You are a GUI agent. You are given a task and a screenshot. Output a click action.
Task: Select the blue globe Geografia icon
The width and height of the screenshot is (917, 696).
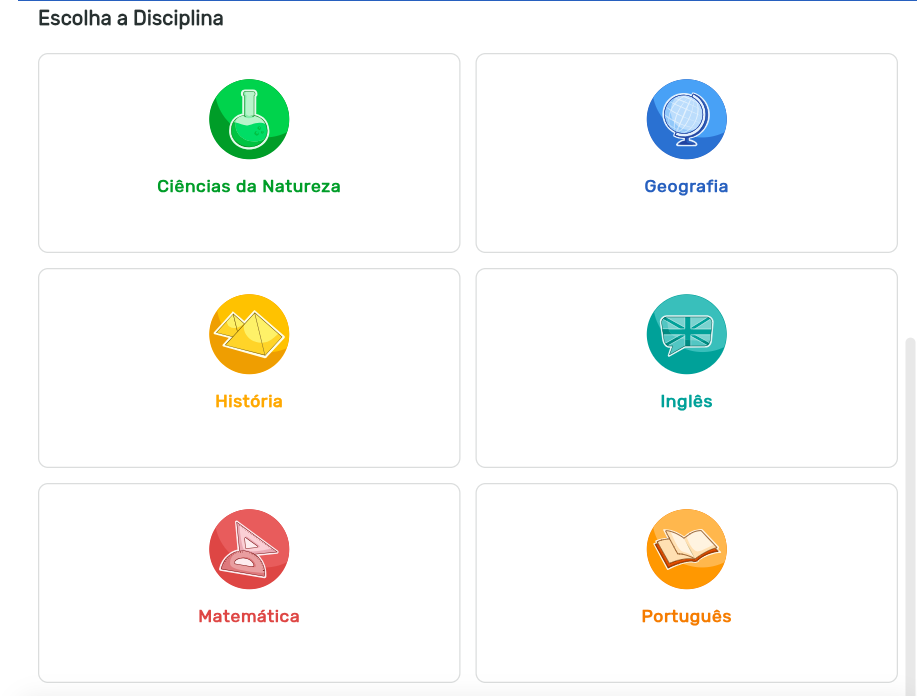point(686,119)
